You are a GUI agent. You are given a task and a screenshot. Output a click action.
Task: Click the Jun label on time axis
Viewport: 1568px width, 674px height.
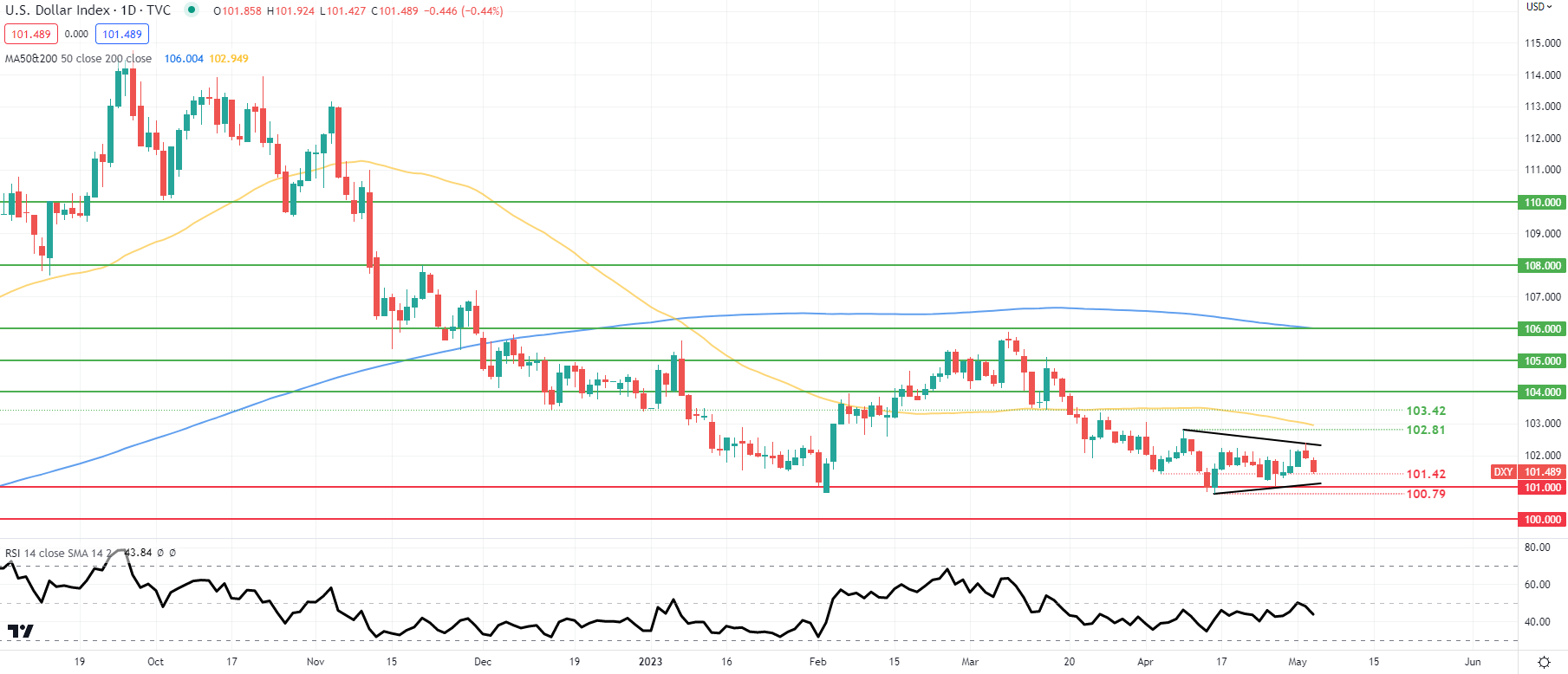click(1473, 661)
